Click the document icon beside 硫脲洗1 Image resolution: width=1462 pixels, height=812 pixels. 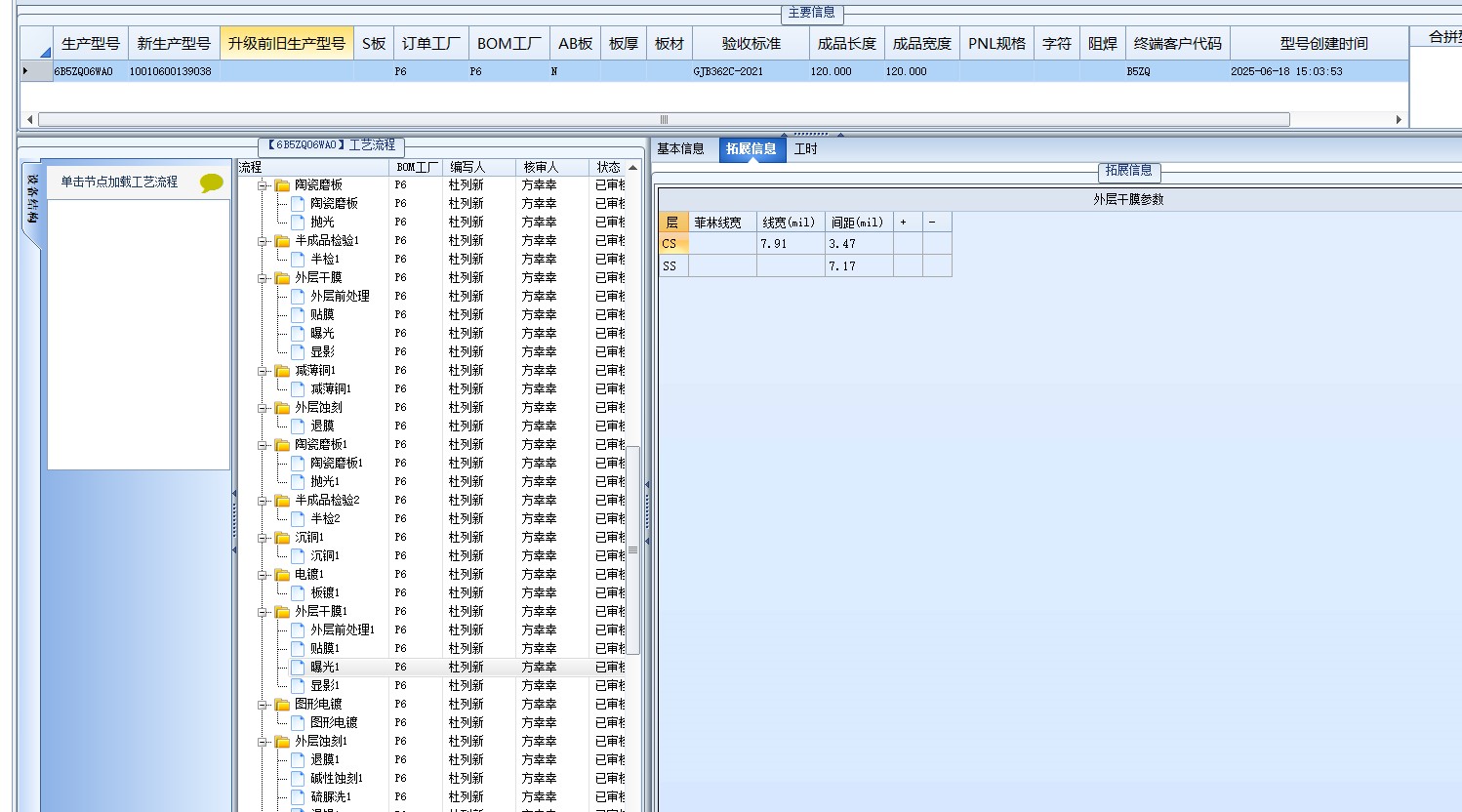click(x=298, y=797)
